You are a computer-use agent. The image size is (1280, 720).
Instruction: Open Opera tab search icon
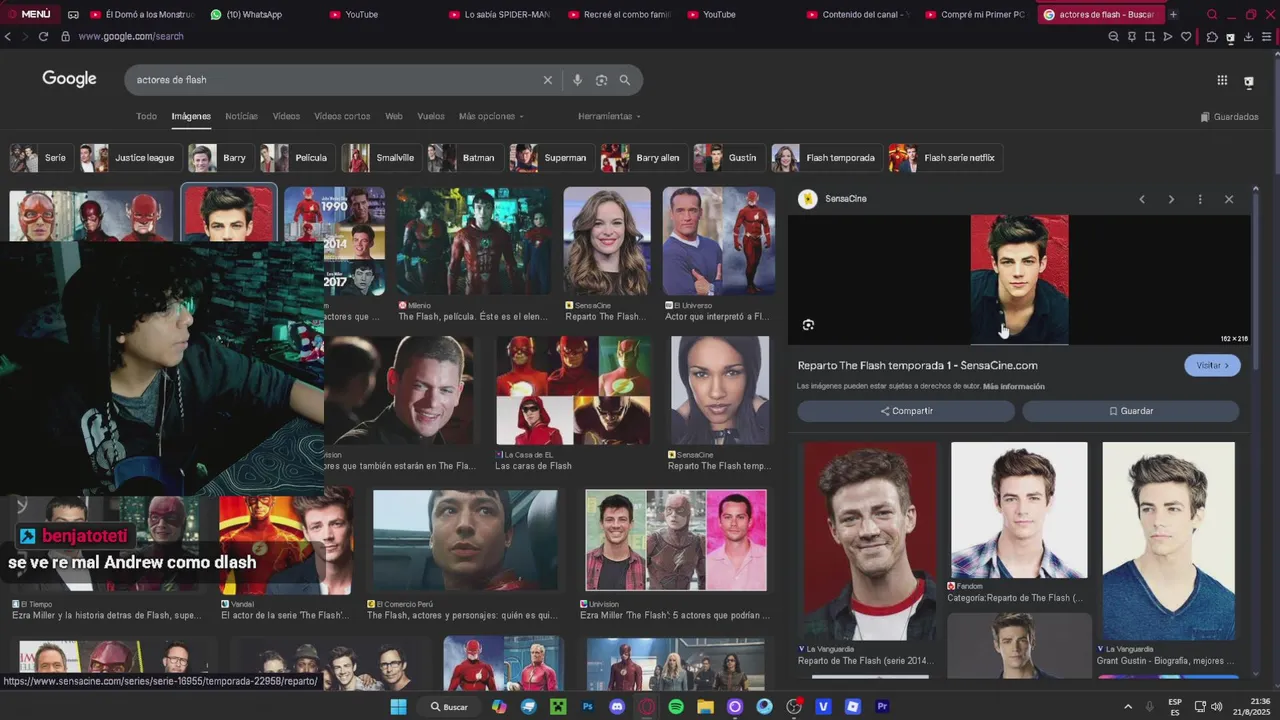click(1212, 14)
